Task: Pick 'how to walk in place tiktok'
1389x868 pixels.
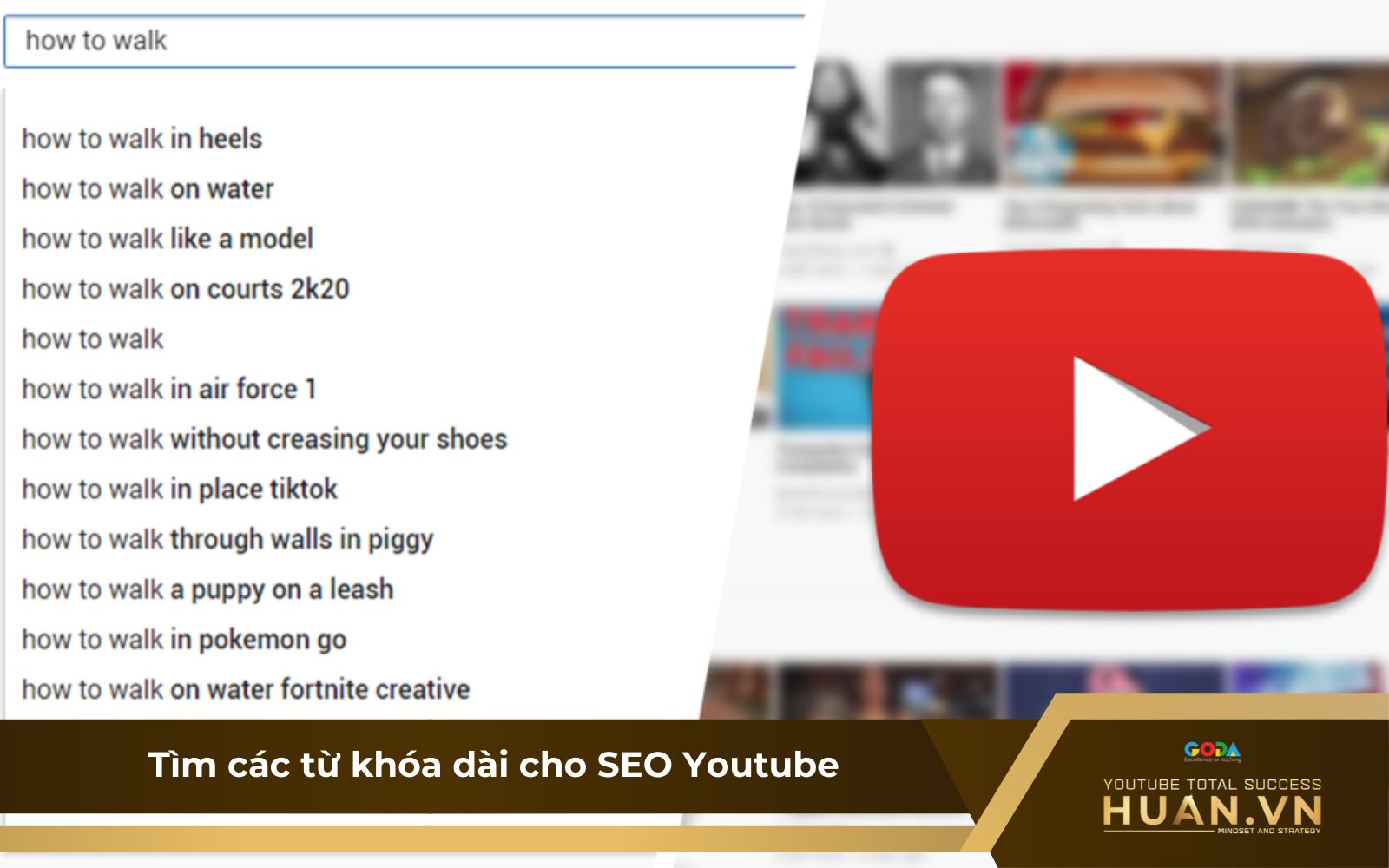Action: [180, 490]
